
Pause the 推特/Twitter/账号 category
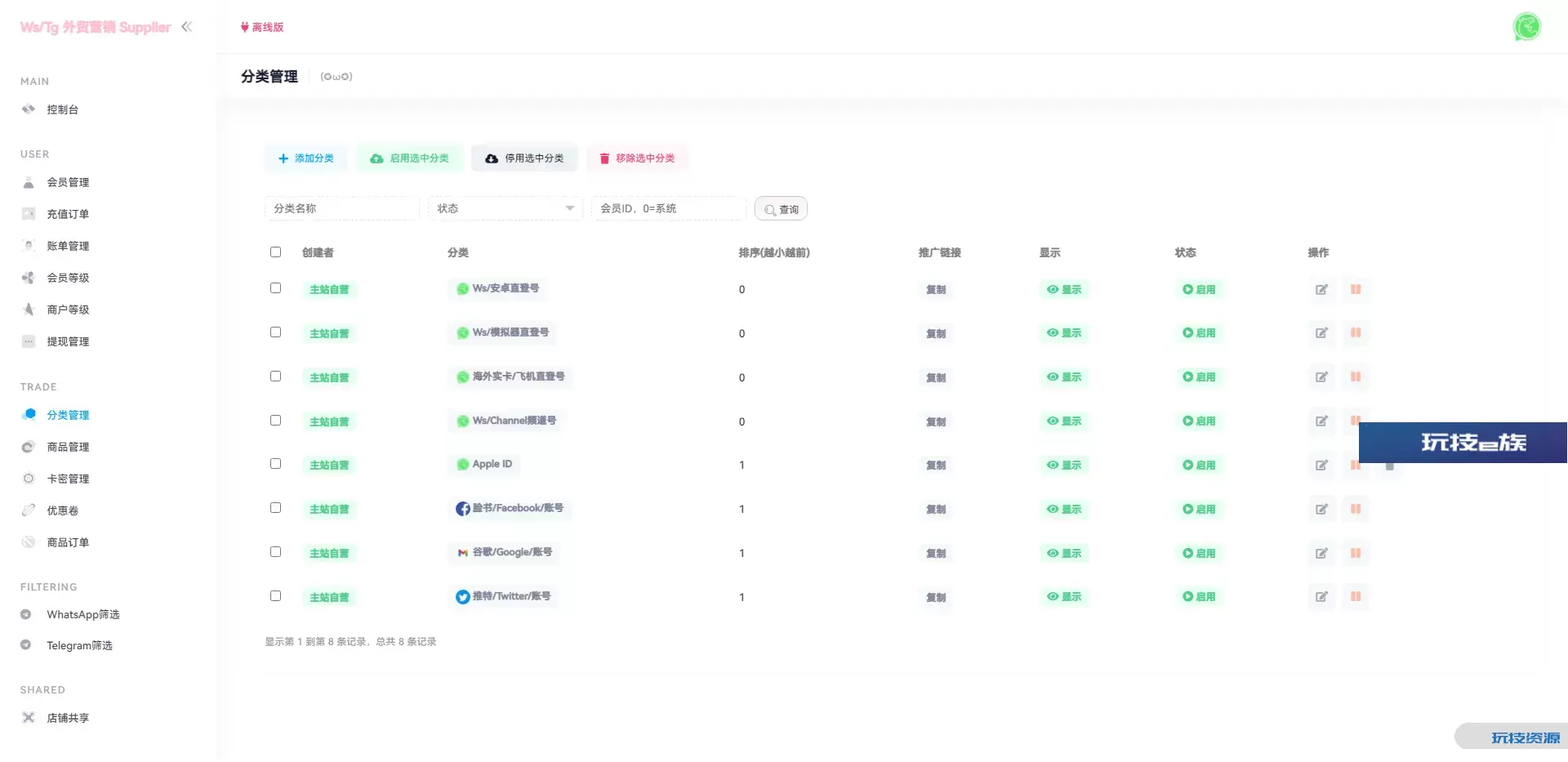(x=1356, y=597)
